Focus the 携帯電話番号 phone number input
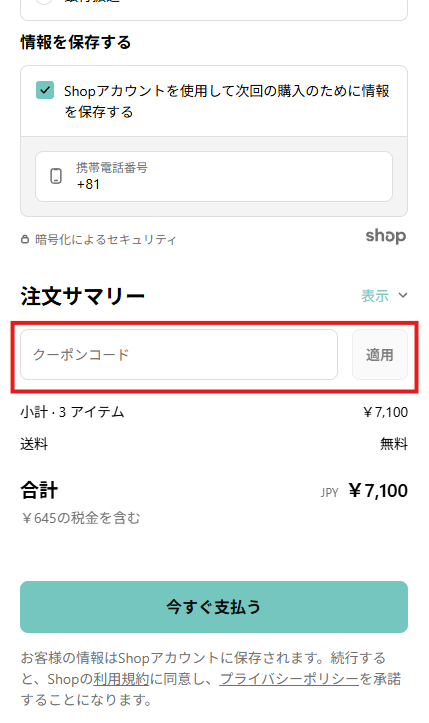The height and width of the screenshot is (723, 429). point(214,176)
